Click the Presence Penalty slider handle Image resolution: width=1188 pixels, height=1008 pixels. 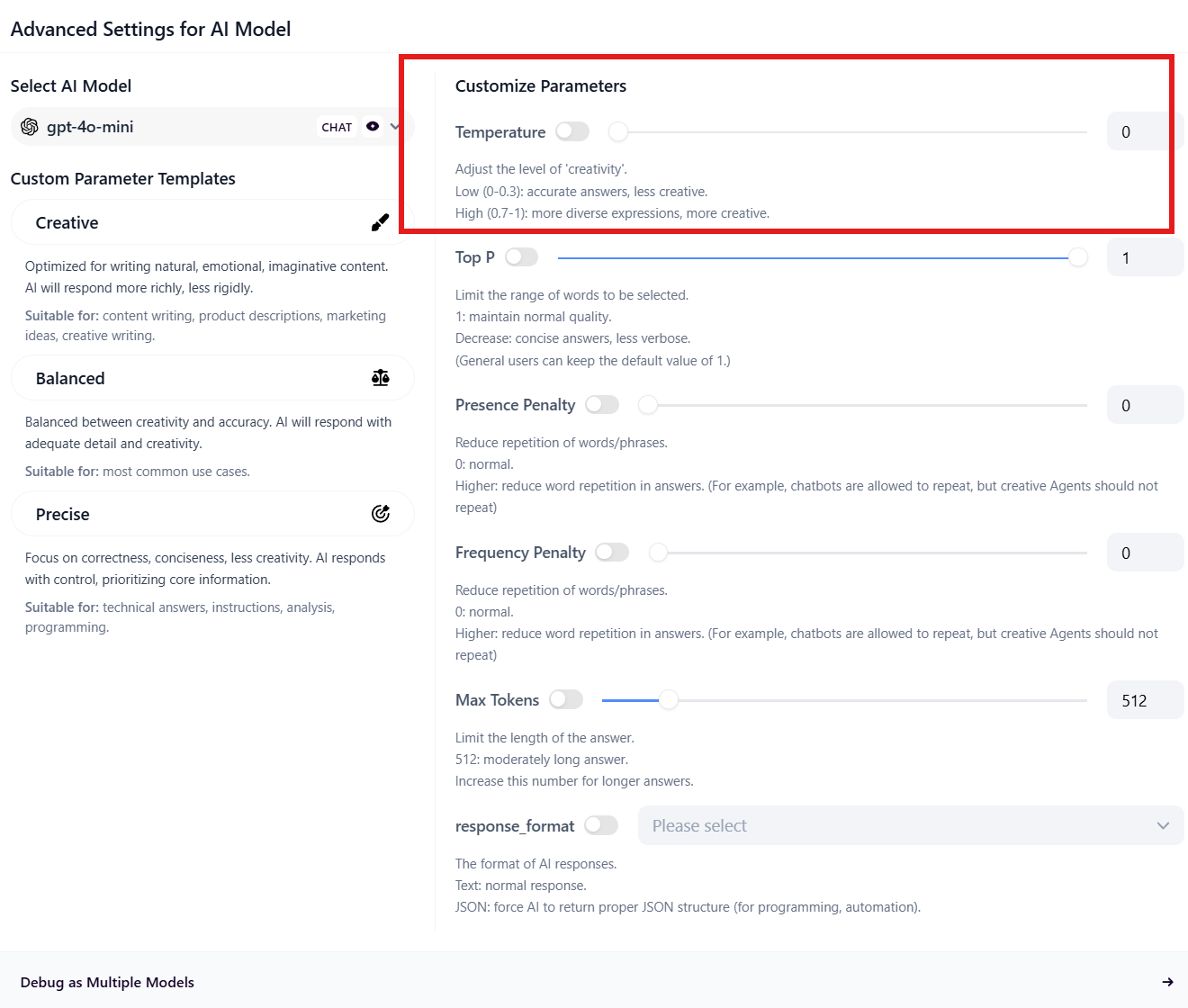(648, 406)
